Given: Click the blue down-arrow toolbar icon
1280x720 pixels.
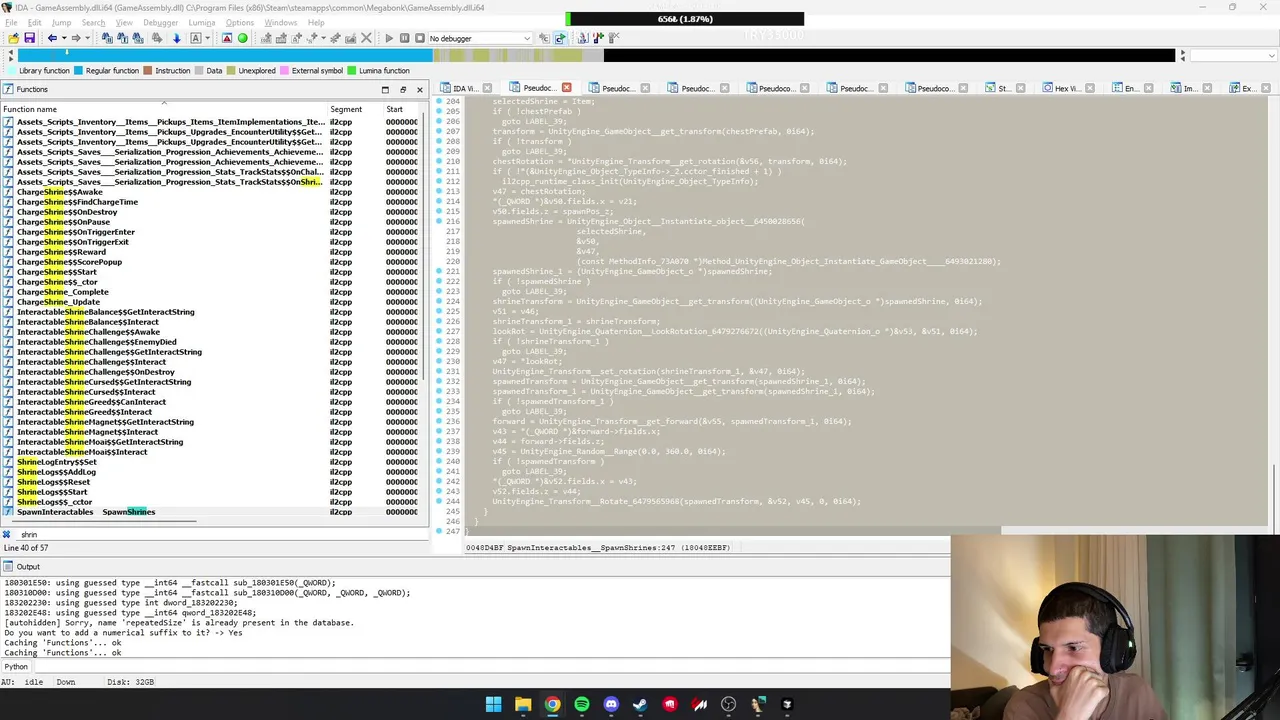Looking at the screenshot, I should coord(177,38).
